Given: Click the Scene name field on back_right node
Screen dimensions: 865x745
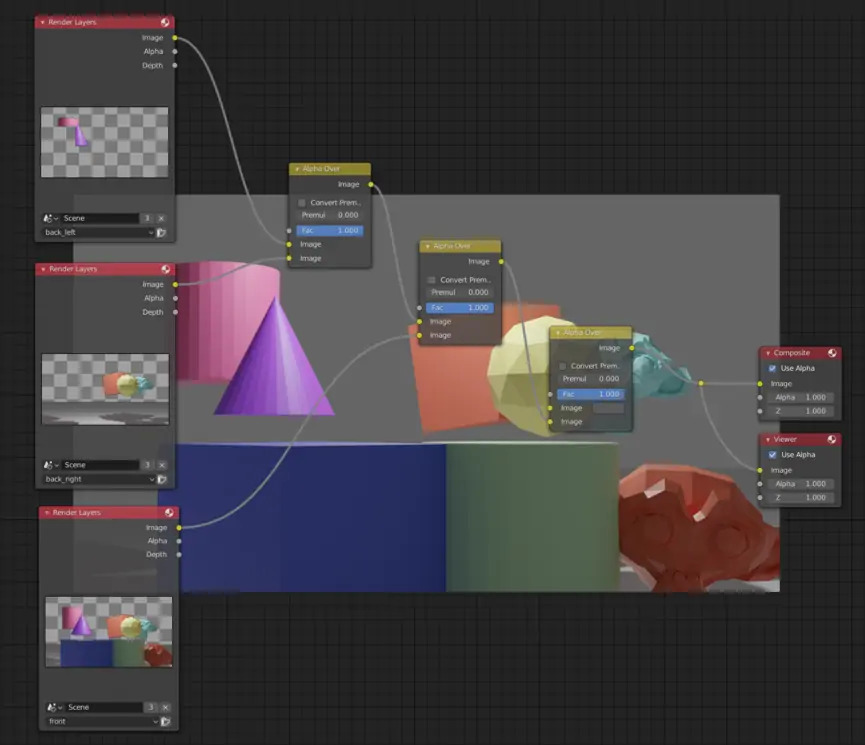Looking at the screenshot, I should click(x=98, y=465).
